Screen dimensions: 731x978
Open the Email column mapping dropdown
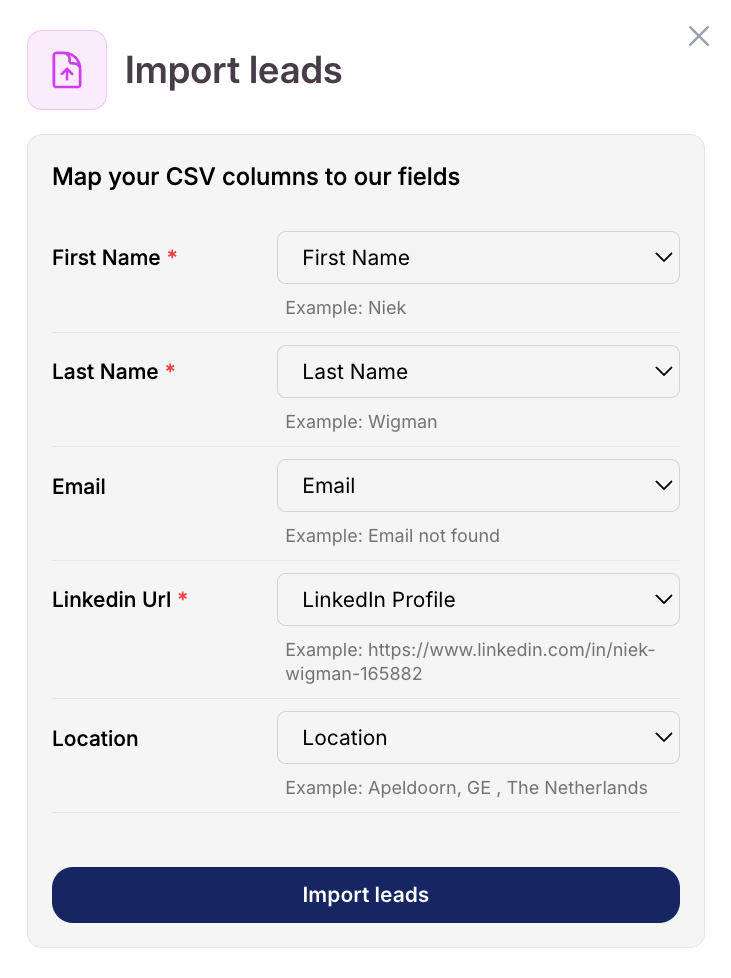478,486
